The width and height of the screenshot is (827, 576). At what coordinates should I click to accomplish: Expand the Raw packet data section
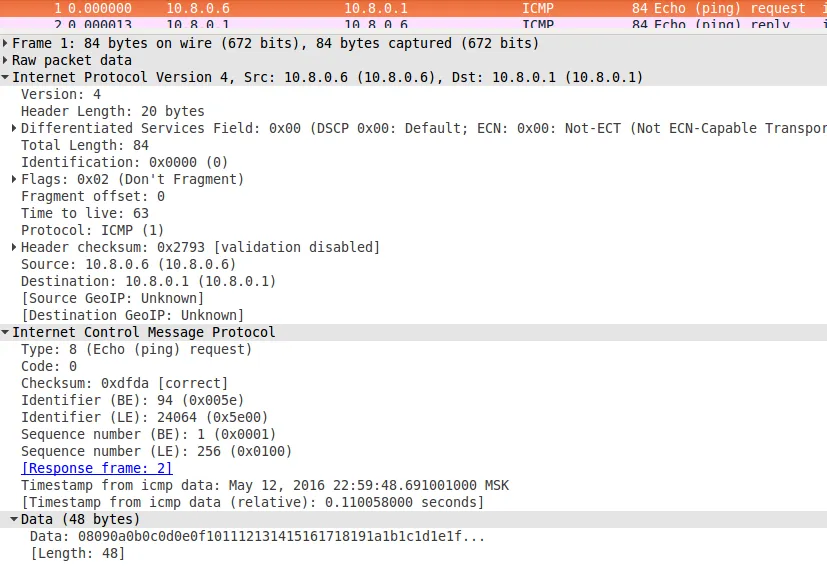click(6, 60)
